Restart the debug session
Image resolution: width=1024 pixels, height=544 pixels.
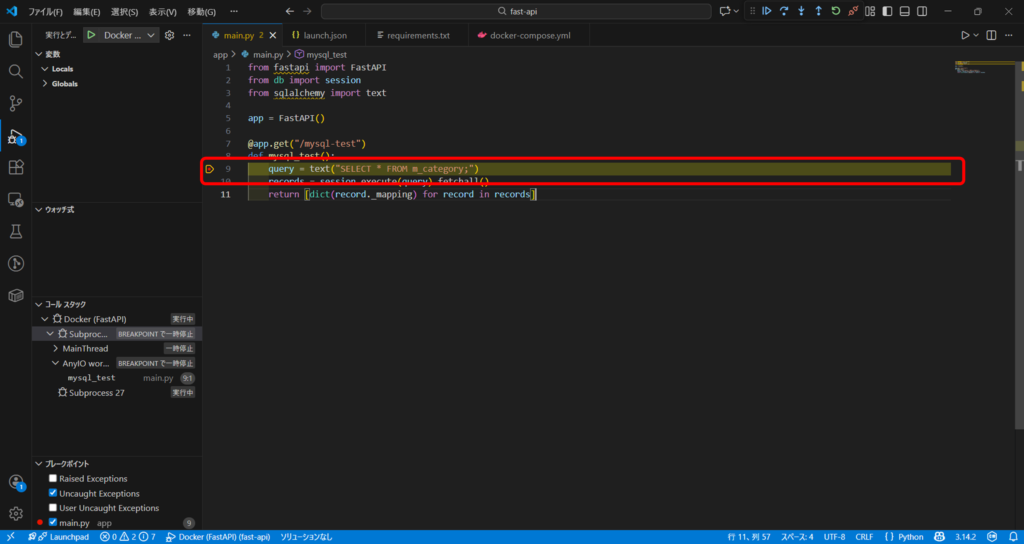(x=835, y=11)
